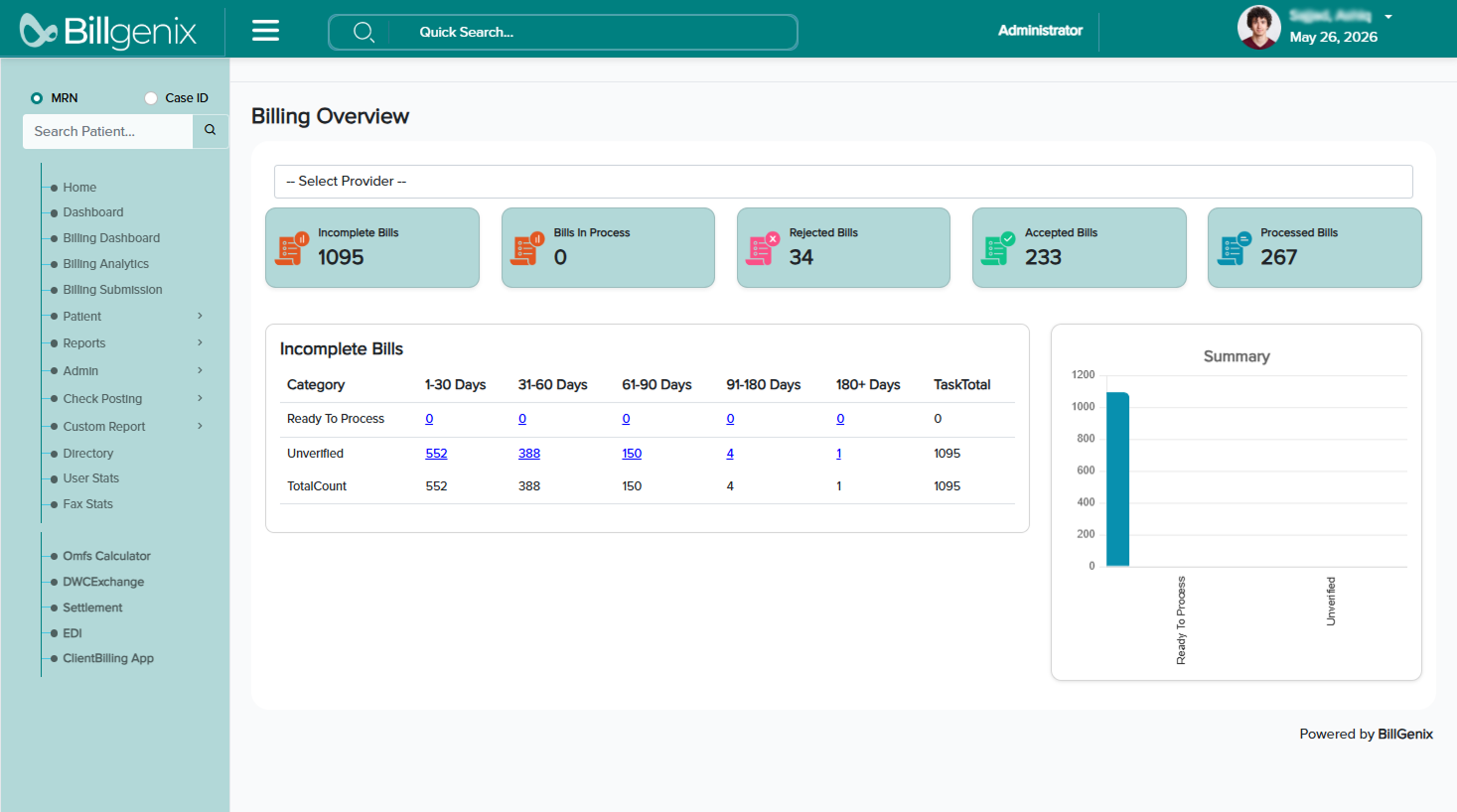Toggle the hamburger menu icon
The image size is (1457, 812).
(265, 31)
